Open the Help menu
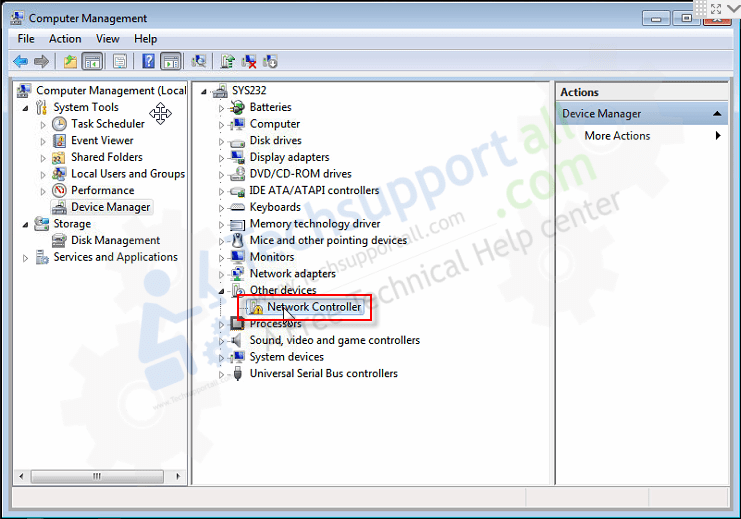This screenshot has height=519, width=741. (146, 39)
